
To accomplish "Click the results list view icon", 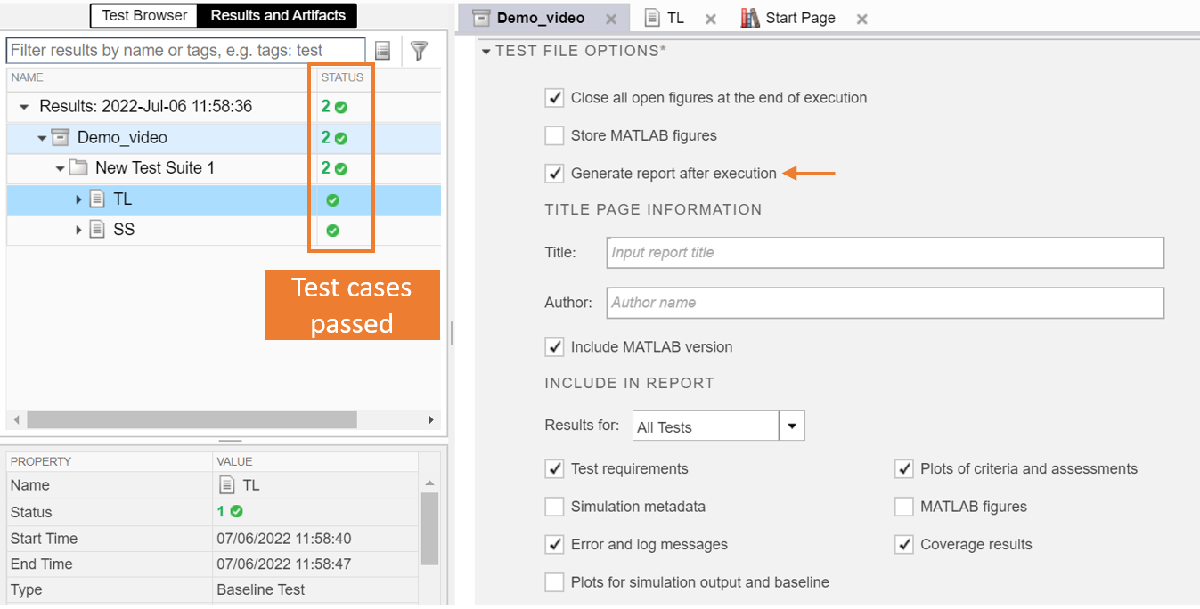I will click(383, 50).
